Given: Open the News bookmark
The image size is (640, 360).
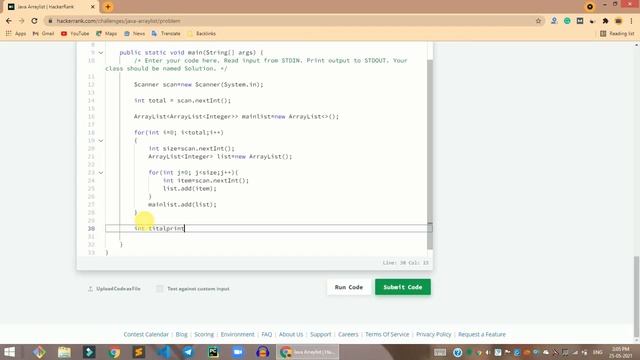Looking at the screenshot, I should pos(134,33).
